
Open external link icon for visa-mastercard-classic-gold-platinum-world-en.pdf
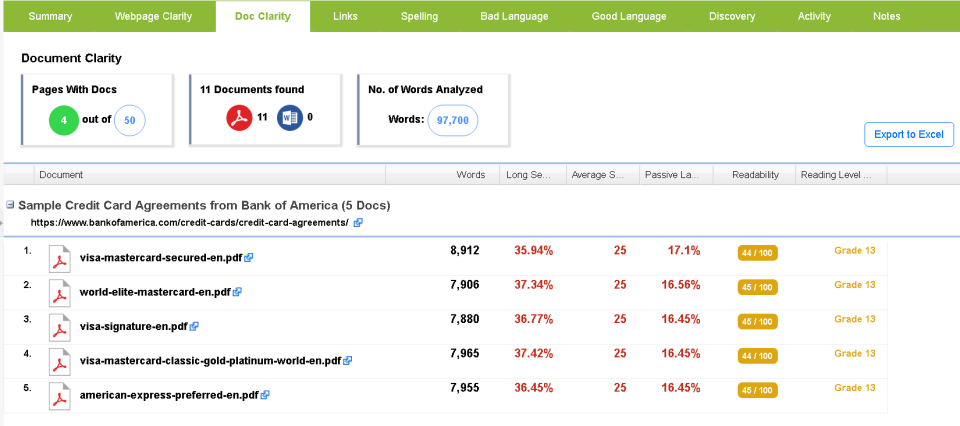[347, 361]
